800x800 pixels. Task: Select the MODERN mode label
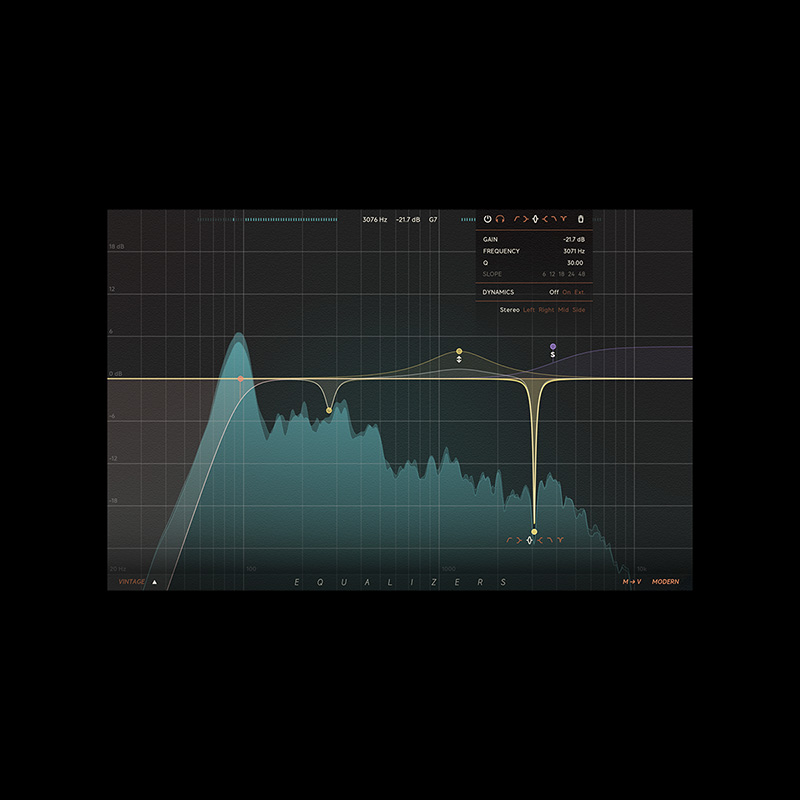point(665,581)
